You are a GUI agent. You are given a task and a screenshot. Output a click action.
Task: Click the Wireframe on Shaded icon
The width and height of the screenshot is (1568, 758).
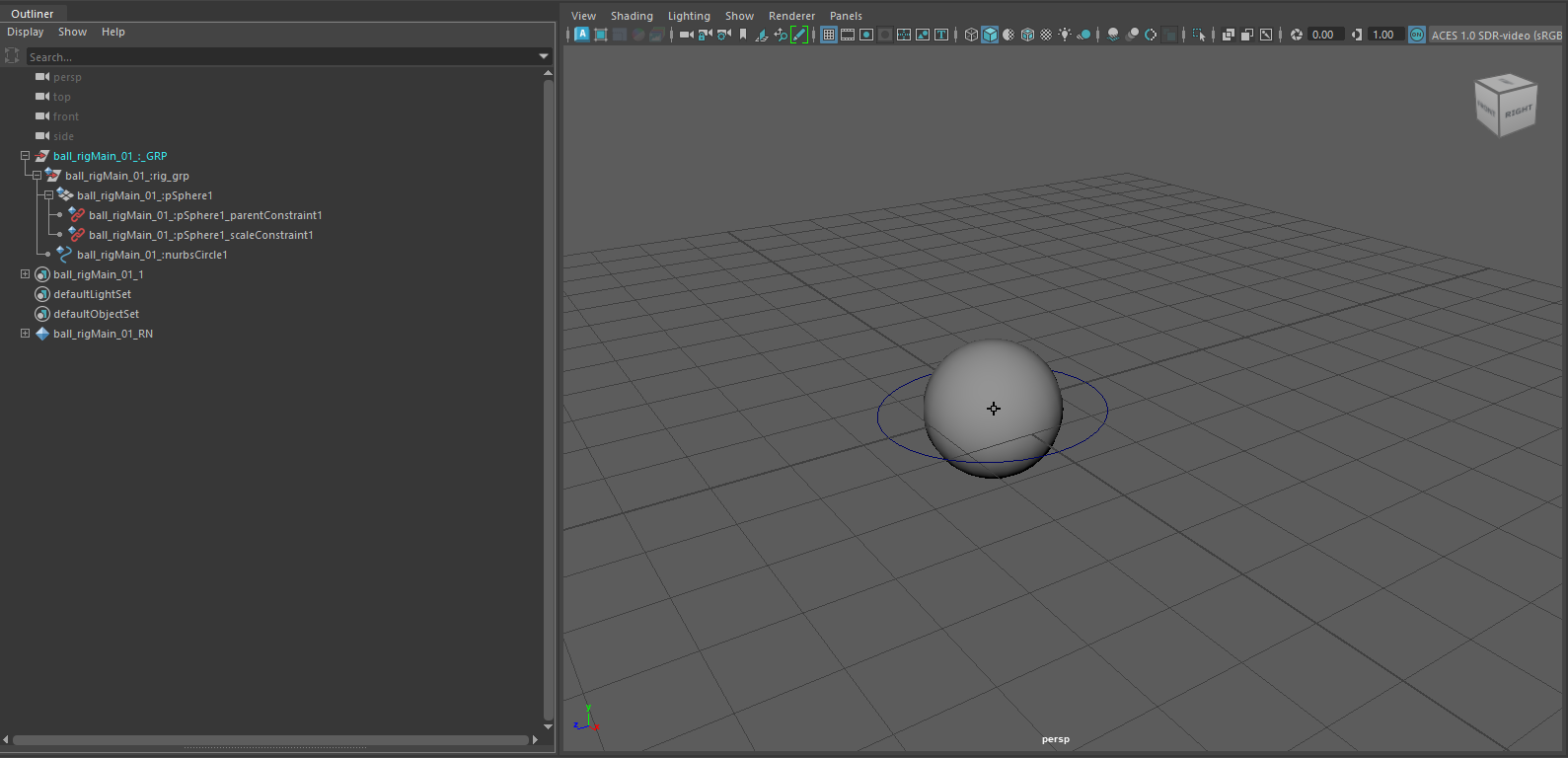(1027, 35)
